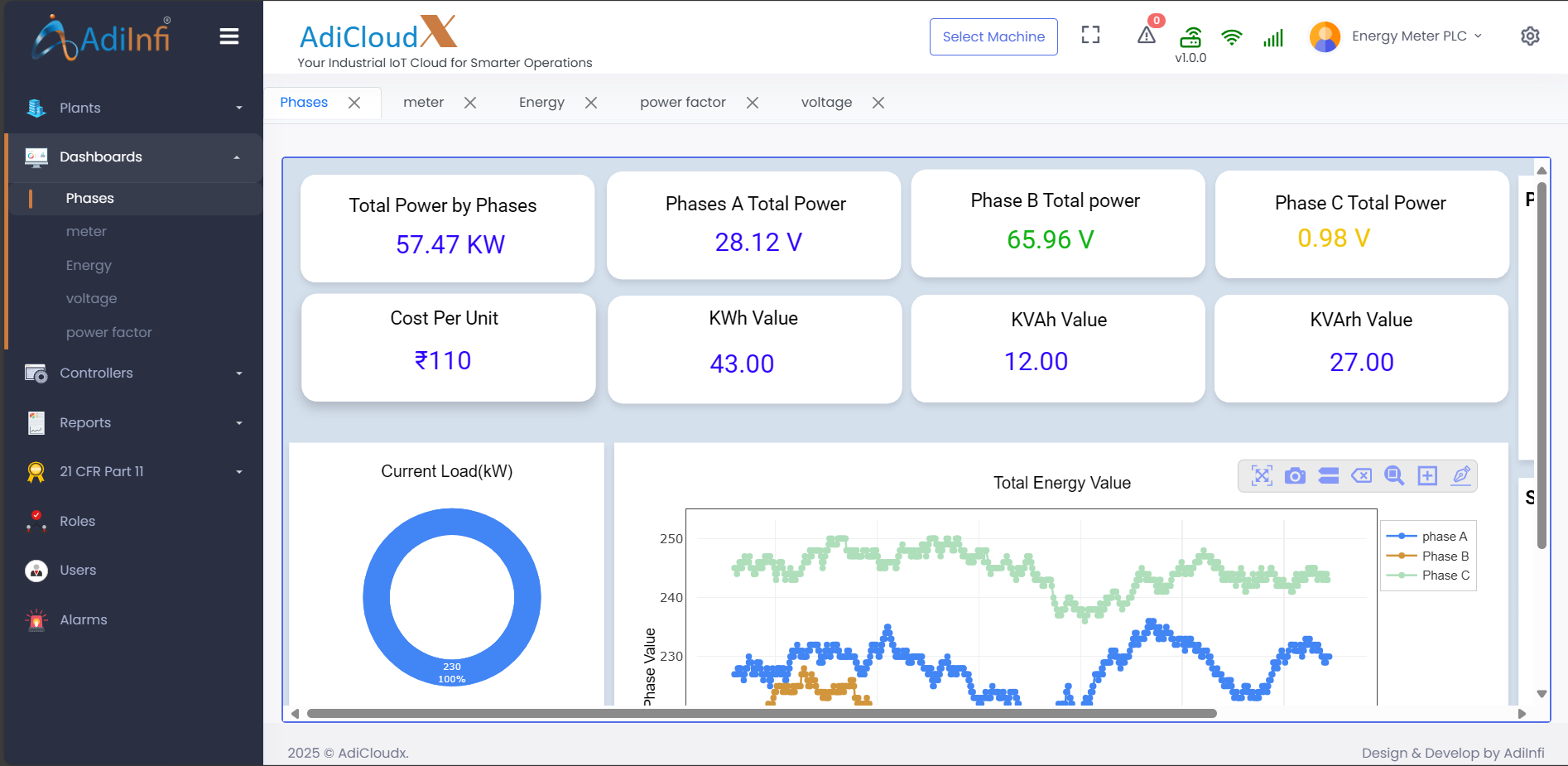Enter fullscreen mode via the header icon

[1090, 35]
